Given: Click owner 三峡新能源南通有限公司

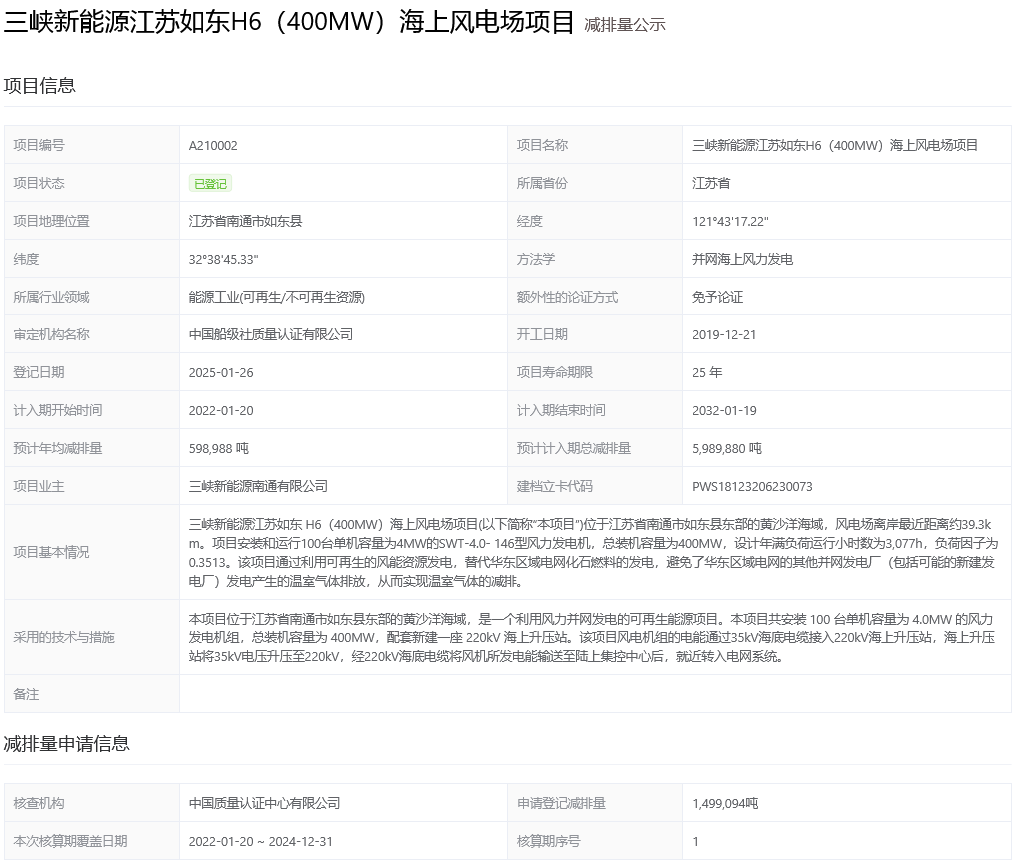Looking at the screenshot, I should coord(258,486).
